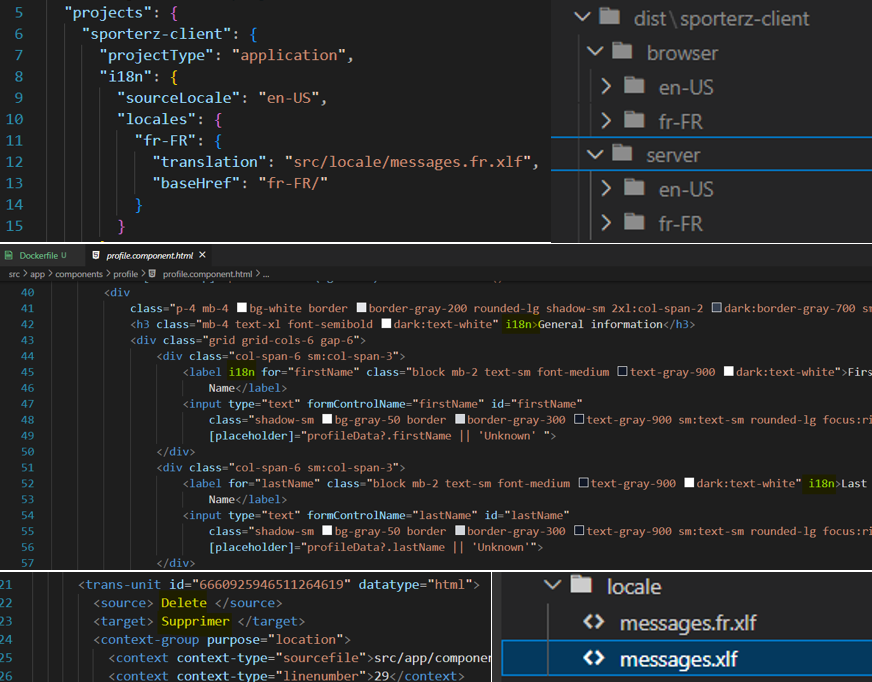
Task: Collapse the locale folder chevron
Action: pyautogui.click(x=552, y=585)
